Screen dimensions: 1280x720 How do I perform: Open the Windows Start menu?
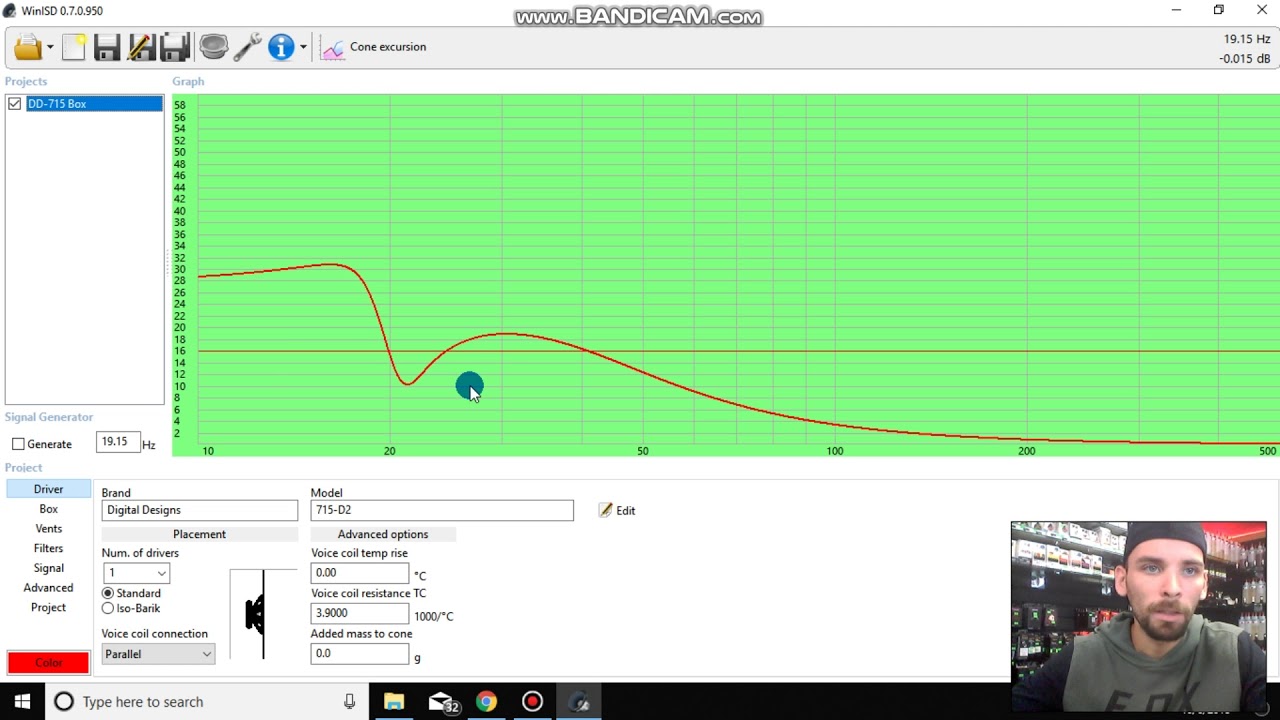point(22,702)
